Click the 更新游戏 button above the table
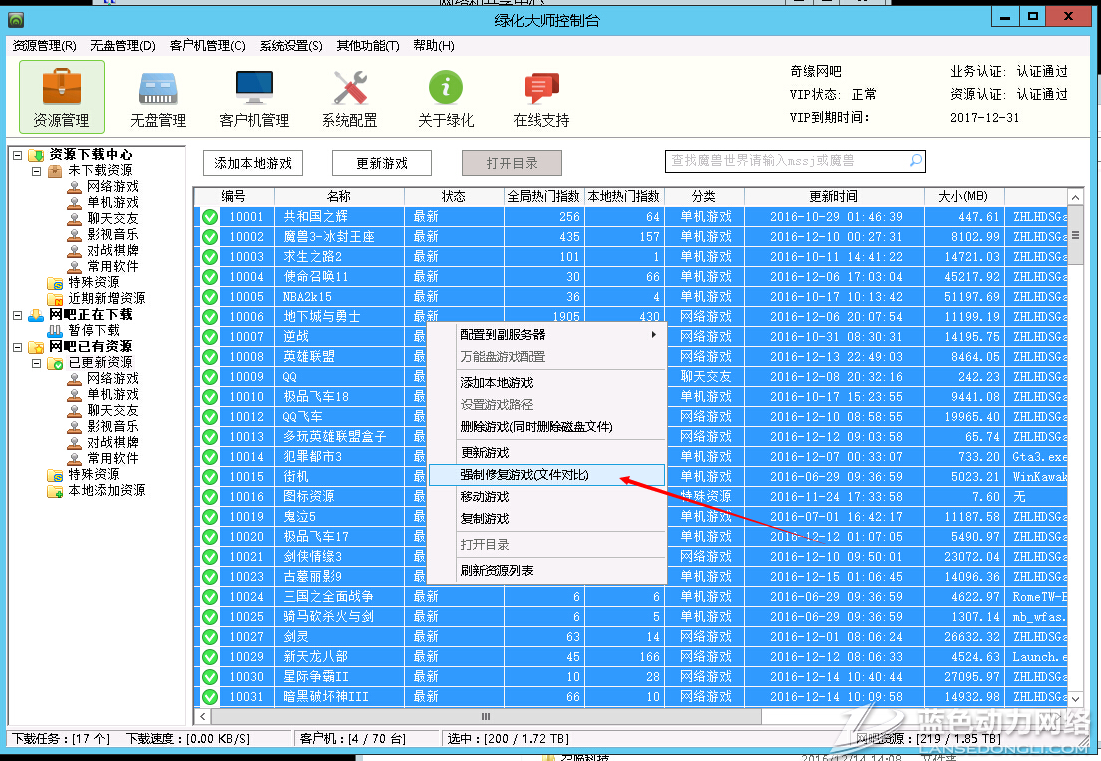 pos(382,163)
